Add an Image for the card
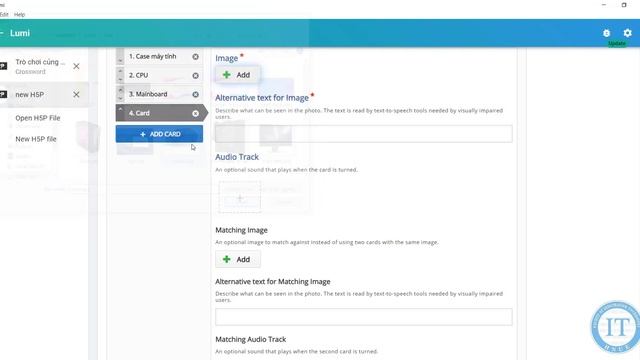Viewport: 640px width, 360px height. click(x=238, y=75)
